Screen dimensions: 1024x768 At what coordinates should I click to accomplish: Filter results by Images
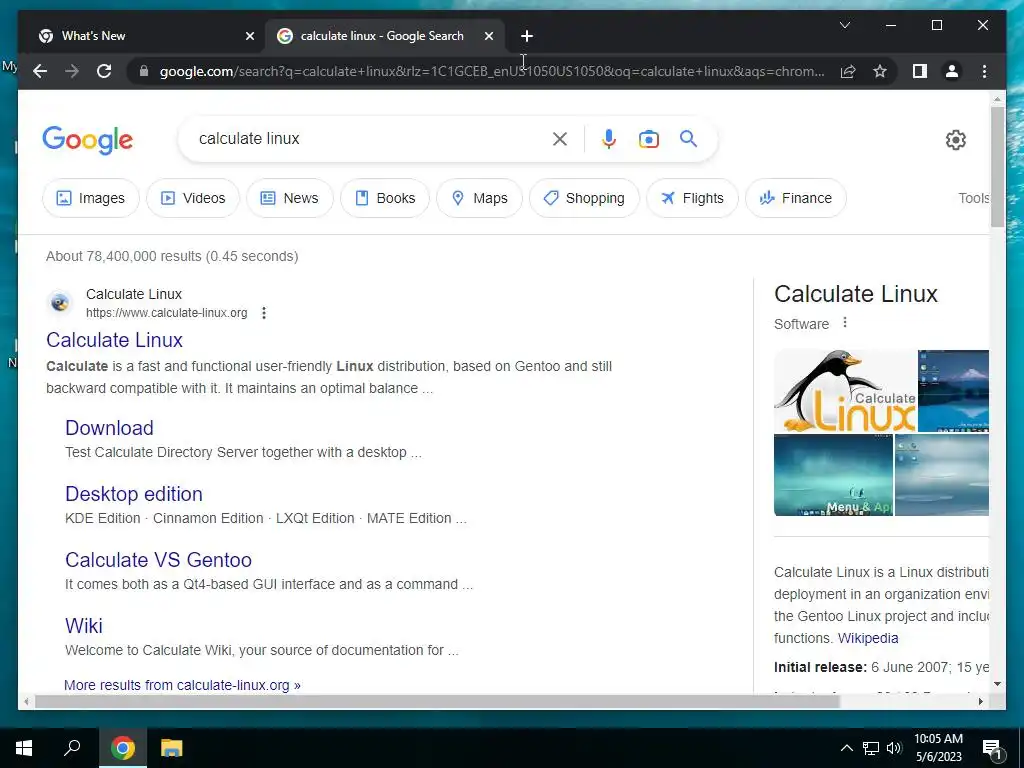pyautogui.click(x=91, y=198)
